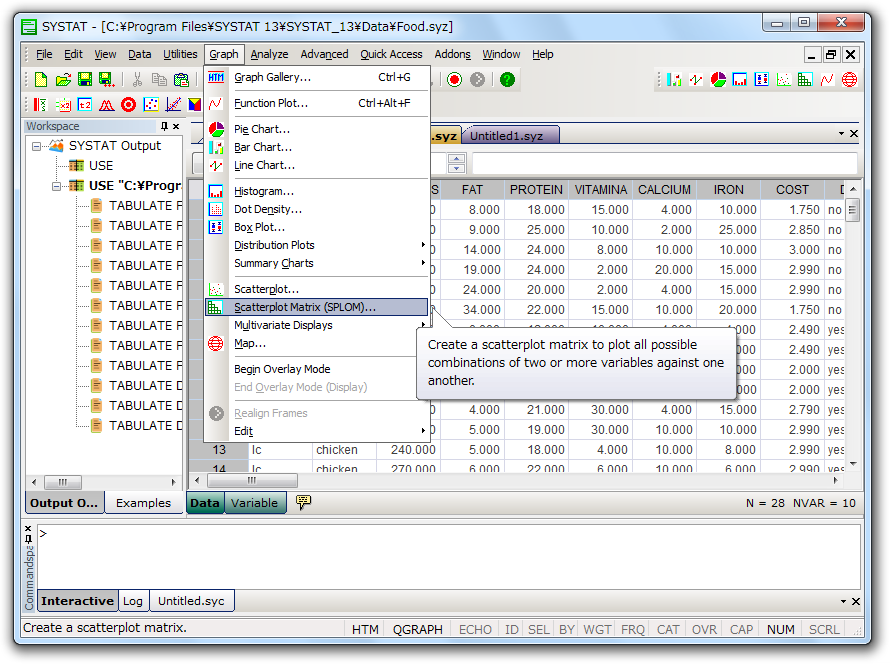The image size is (890, 664).
Task: Click the CALCIUM column header
Action: (x=664, y=190)
